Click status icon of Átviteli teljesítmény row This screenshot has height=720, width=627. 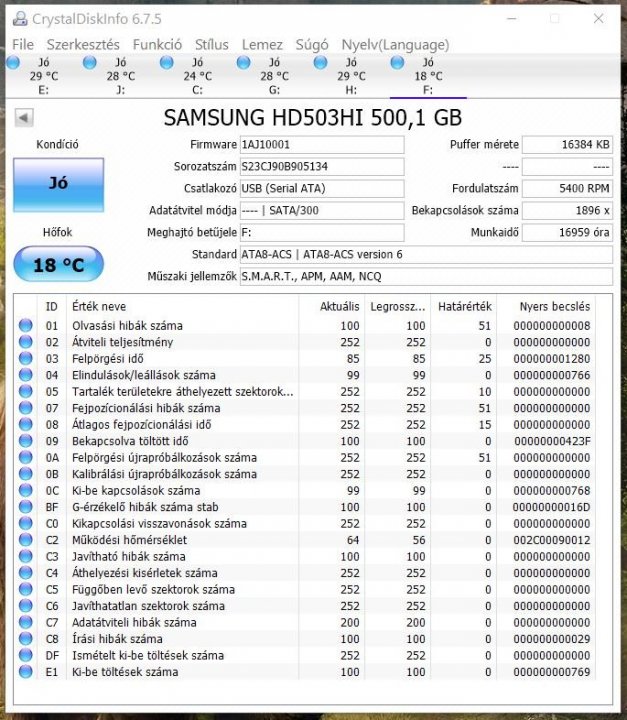26,342
